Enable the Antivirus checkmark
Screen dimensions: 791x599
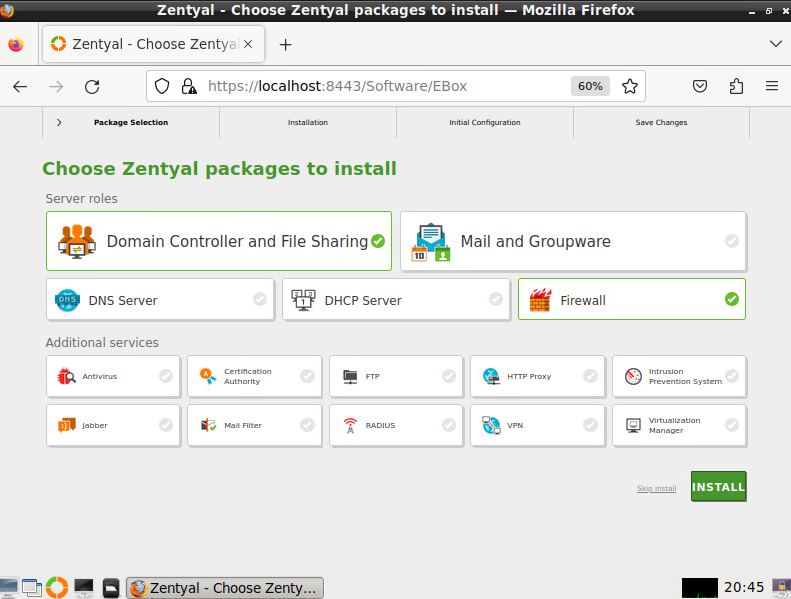coord(166,376)
